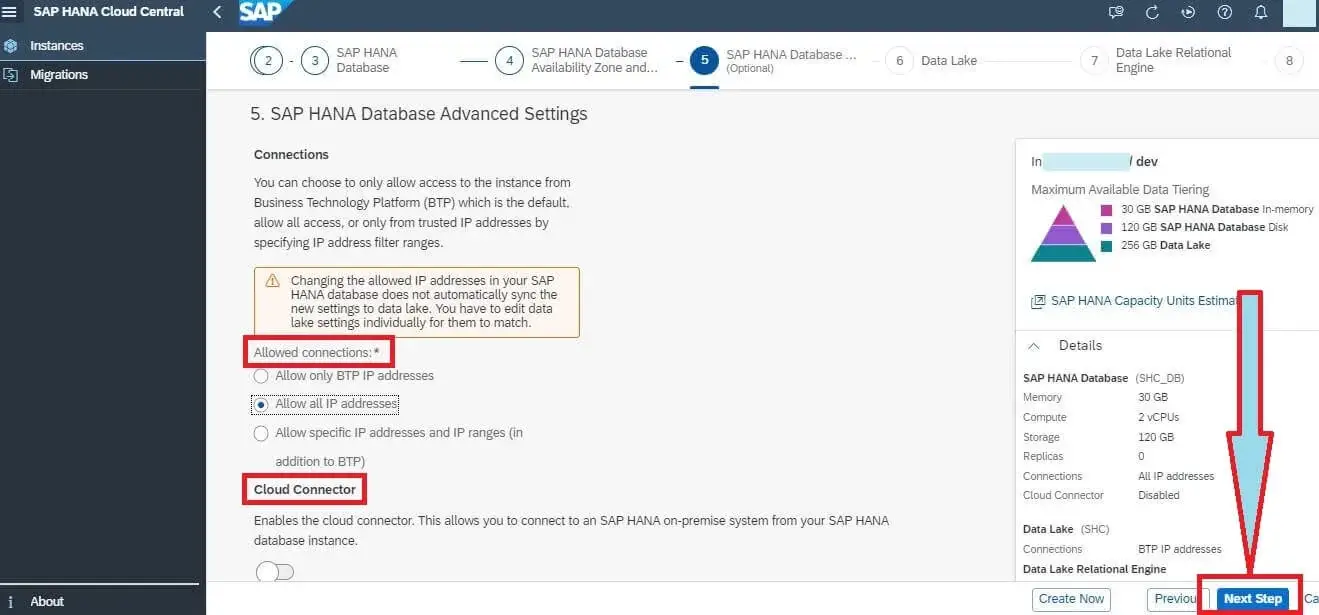Image resolution: width=1319 pixels, height=615 pixels.
Task: Open the hamburger navigation menu
Action: point(10,12)
